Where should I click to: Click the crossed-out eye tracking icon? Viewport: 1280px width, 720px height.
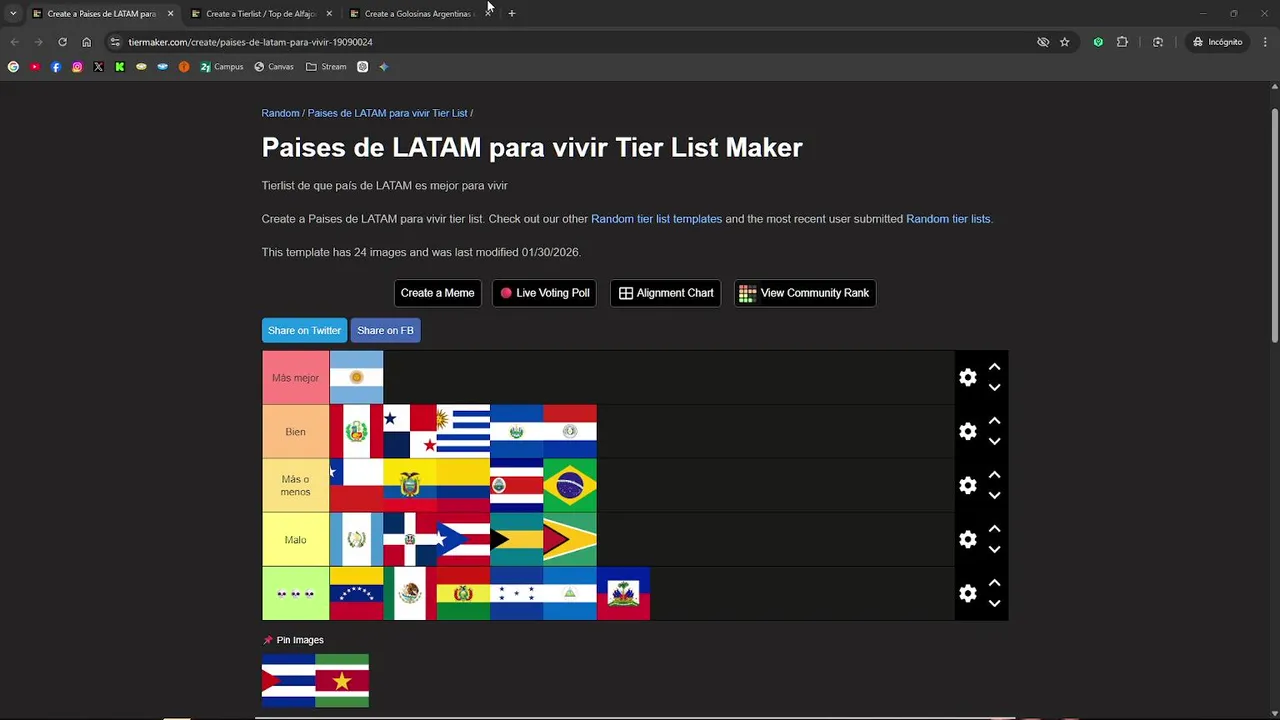click(x=1043, y=42)
